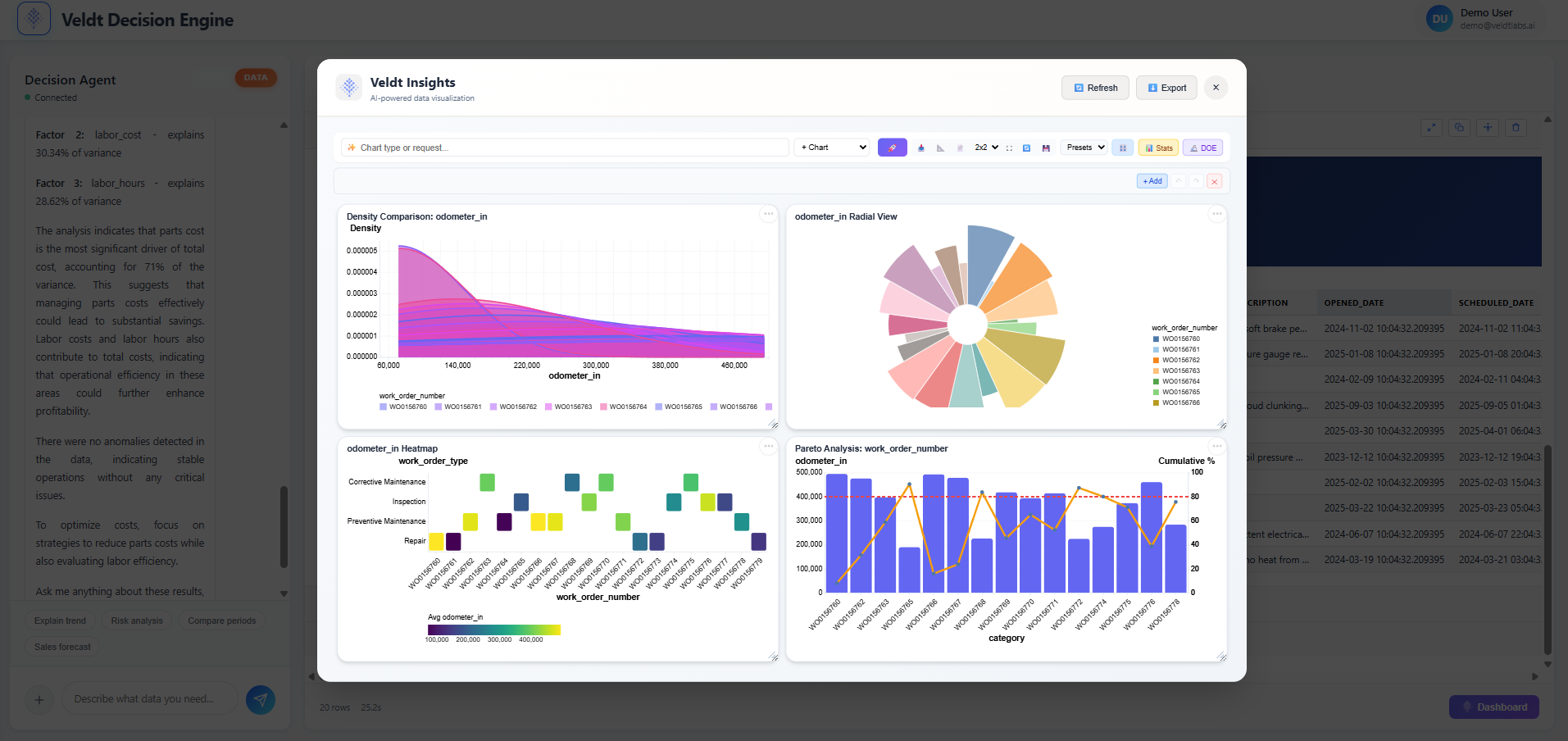
Task: Toggle the Stats panel button
Action: point(1158,148)
